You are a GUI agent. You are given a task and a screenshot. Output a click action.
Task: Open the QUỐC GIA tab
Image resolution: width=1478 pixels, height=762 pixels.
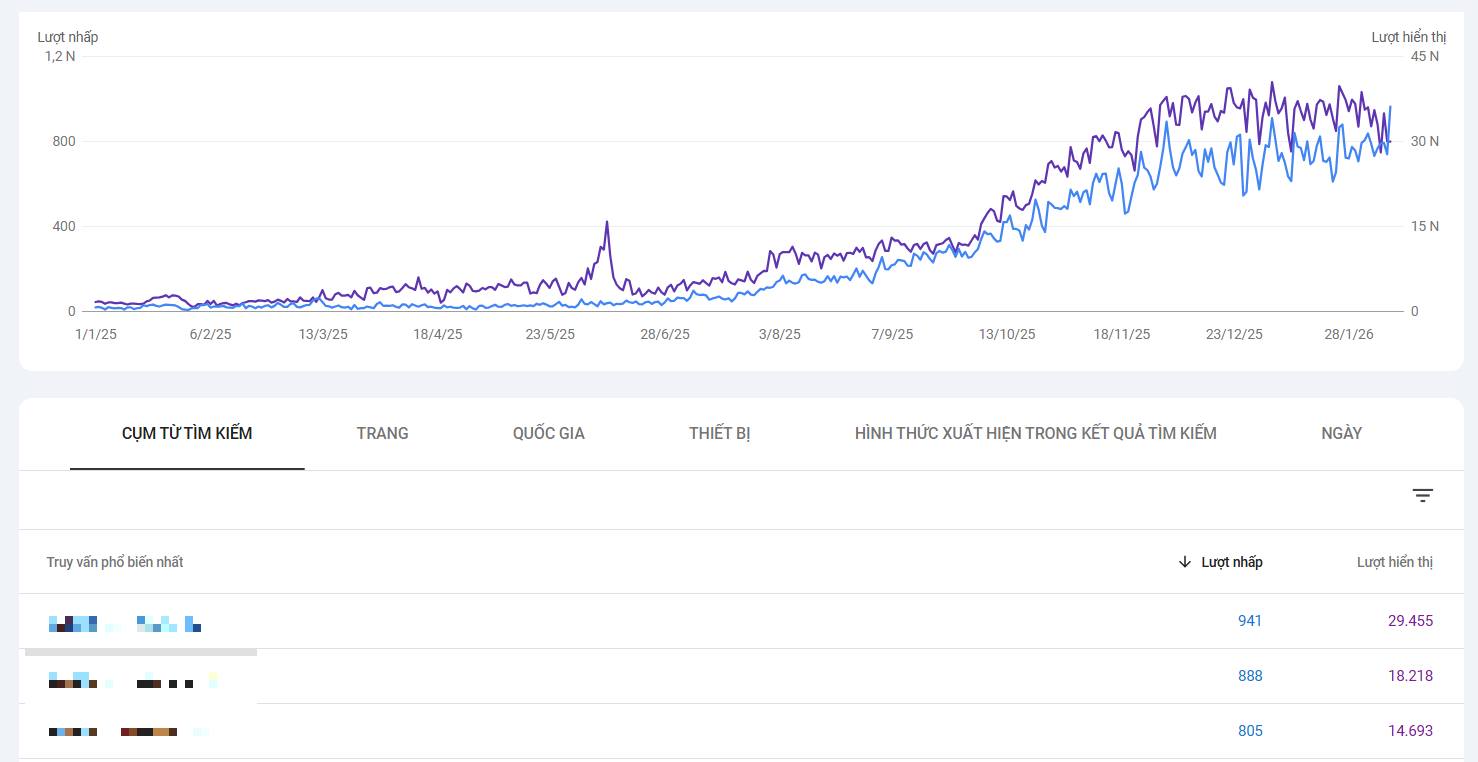(x=548, y=433)
